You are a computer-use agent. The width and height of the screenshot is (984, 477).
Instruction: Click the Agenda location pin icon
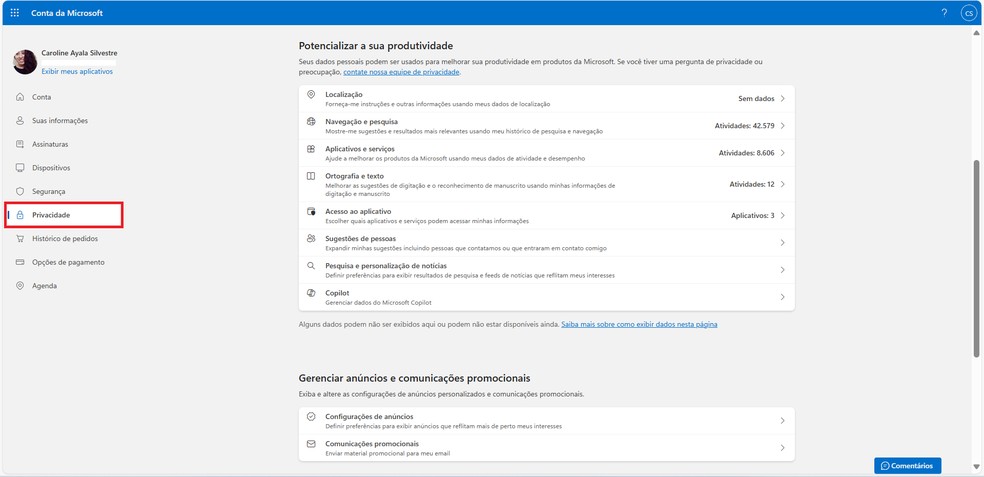(x=19, y=286)
